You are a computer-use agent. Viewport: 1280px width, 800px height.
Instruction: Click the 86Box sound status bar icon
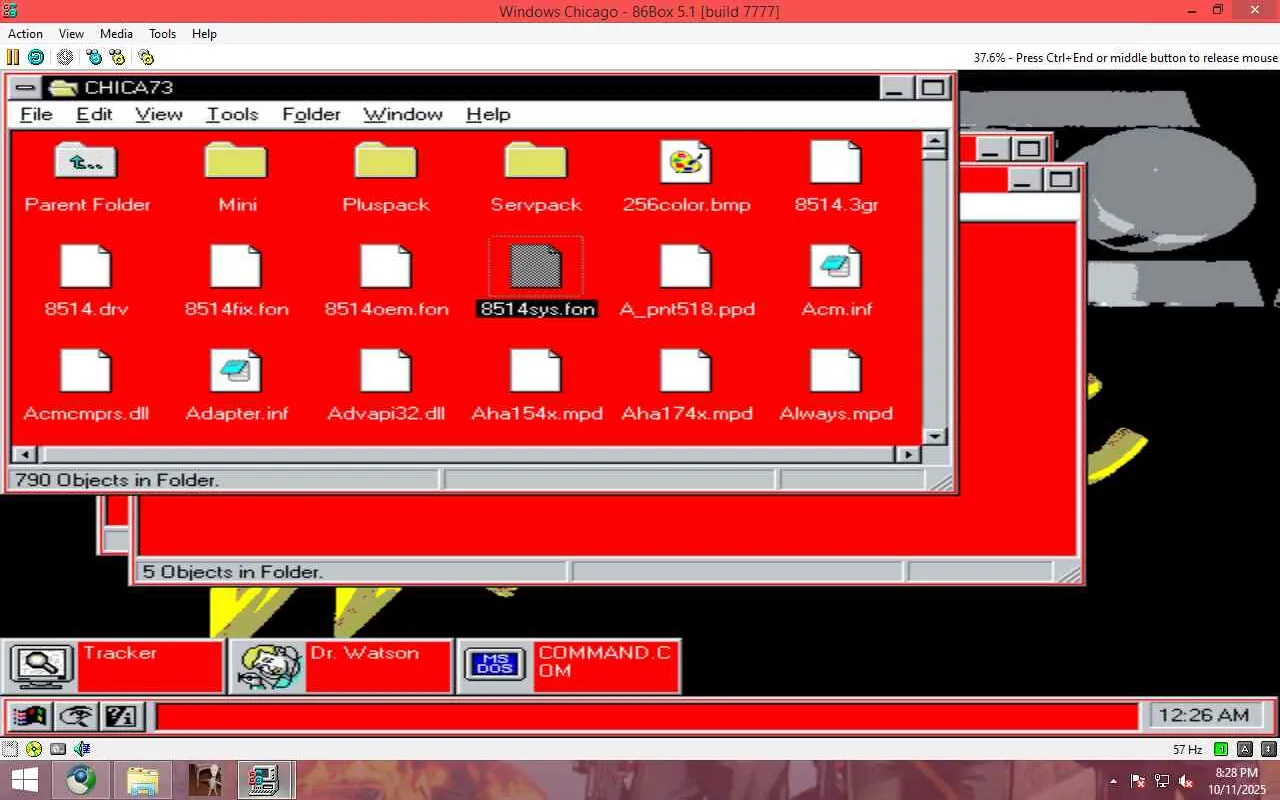(x=82, y=748)
